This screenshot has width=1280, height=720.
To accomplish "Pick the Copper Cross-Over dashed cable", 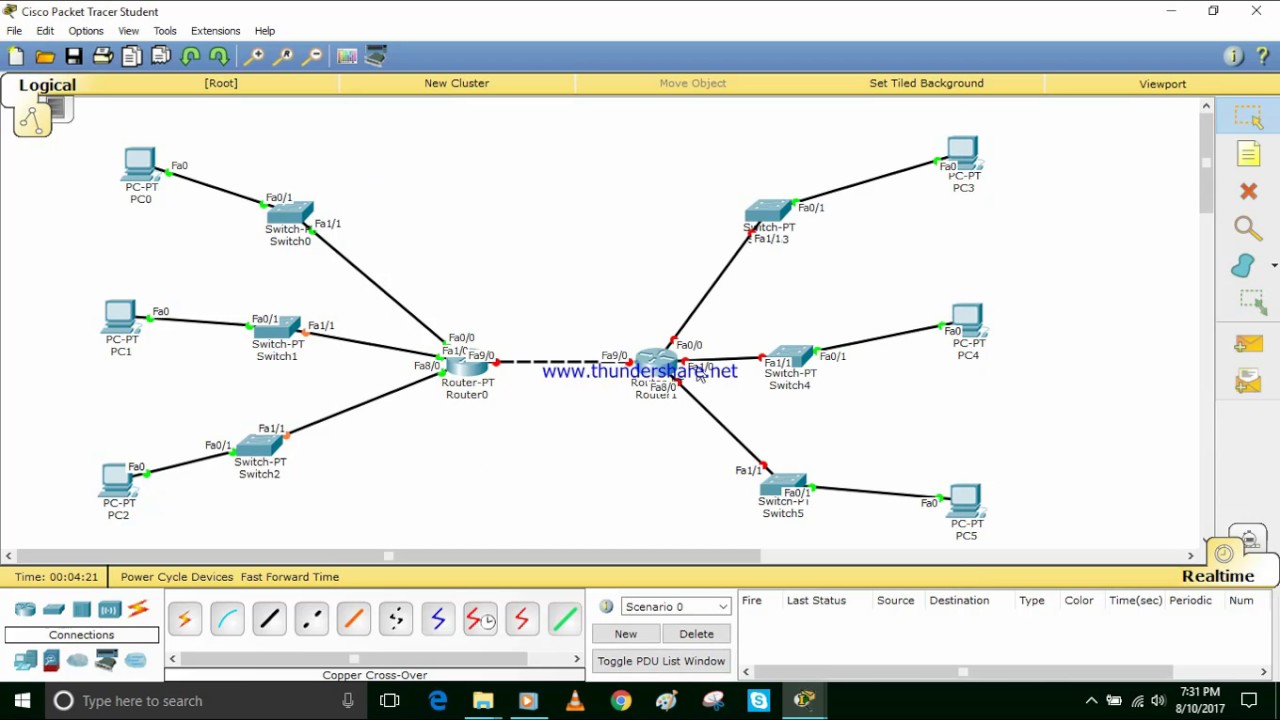I will point(311,620).
